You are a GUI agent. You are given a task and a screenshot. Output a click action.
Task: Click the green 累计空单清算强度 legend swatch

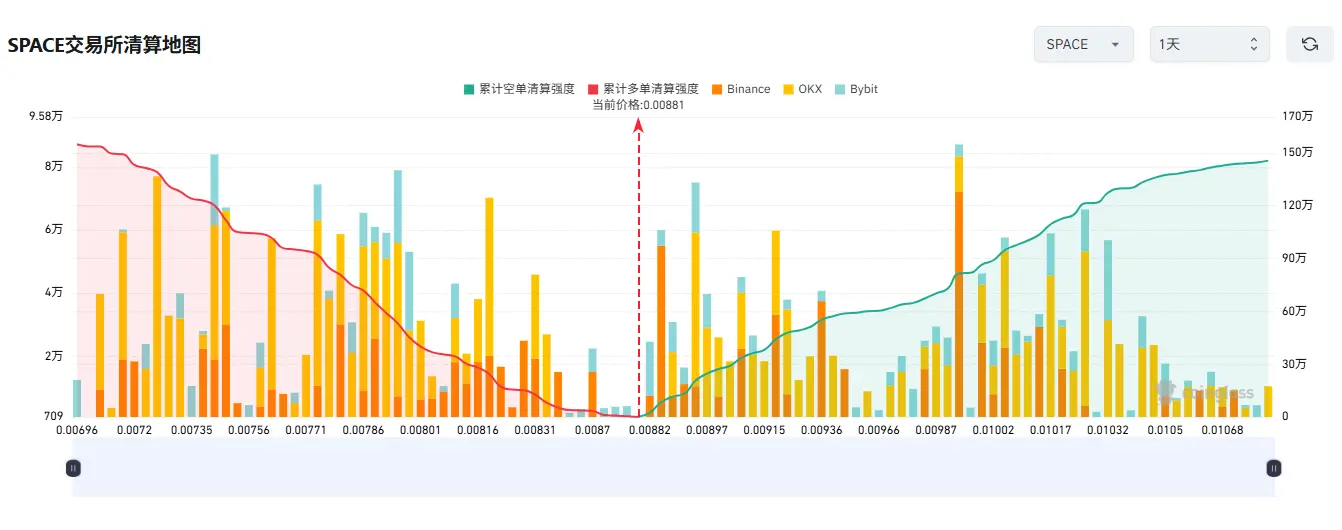pos(469,89)
